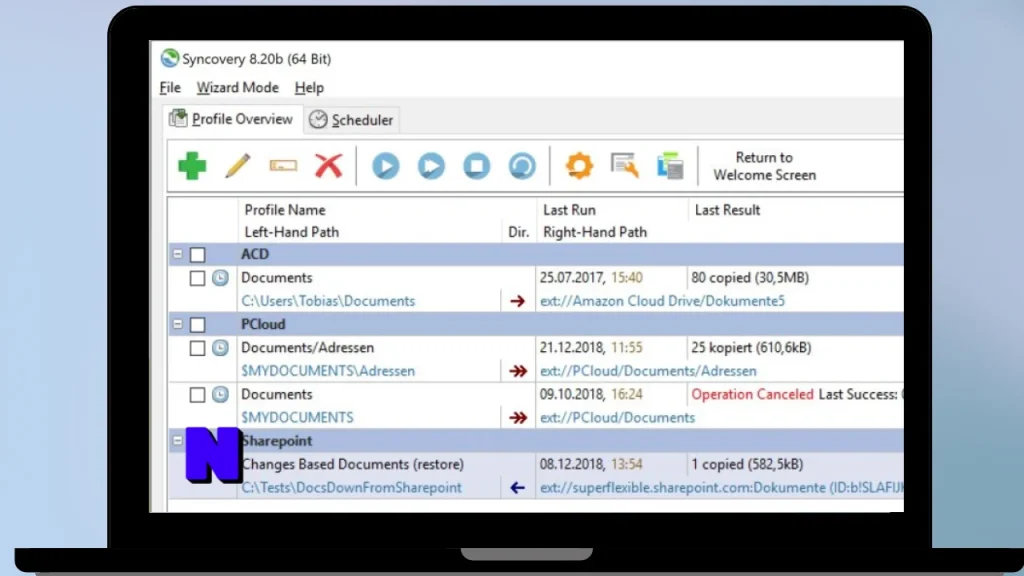Open the Wizard Mode menu

[x=238, y=88]
